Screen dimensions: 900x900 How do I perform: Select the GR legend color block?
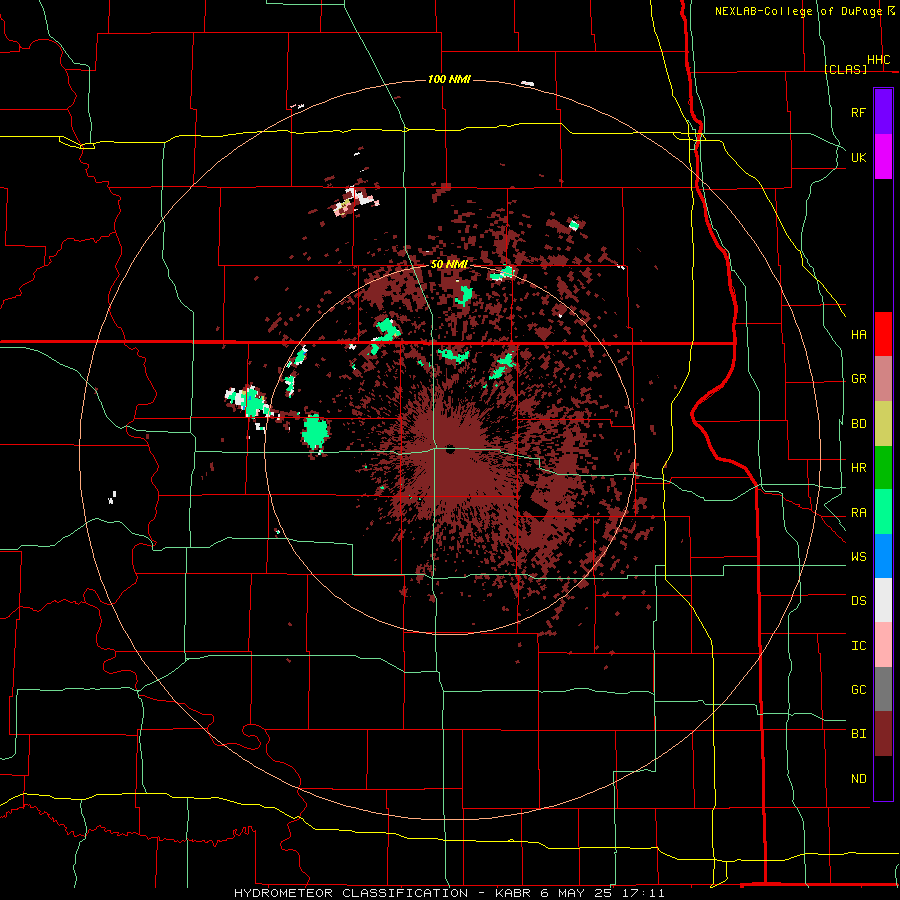[x=883, y=379]
